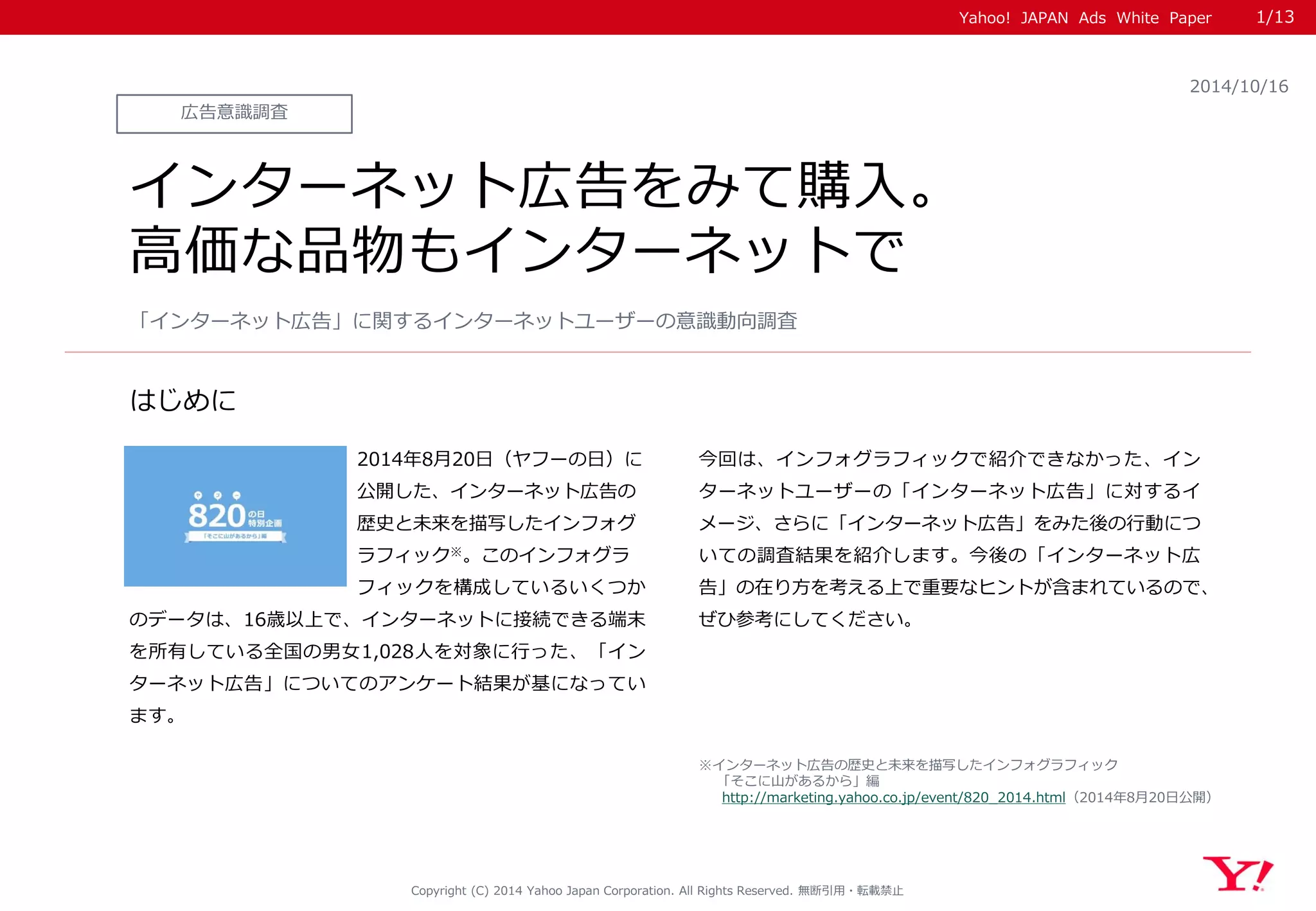Click the copyright notice 2014 Yahoo Japan Corporation
Image resolution: width=1316 pixels, height=911 pixels.
click(x=657, y=890)
